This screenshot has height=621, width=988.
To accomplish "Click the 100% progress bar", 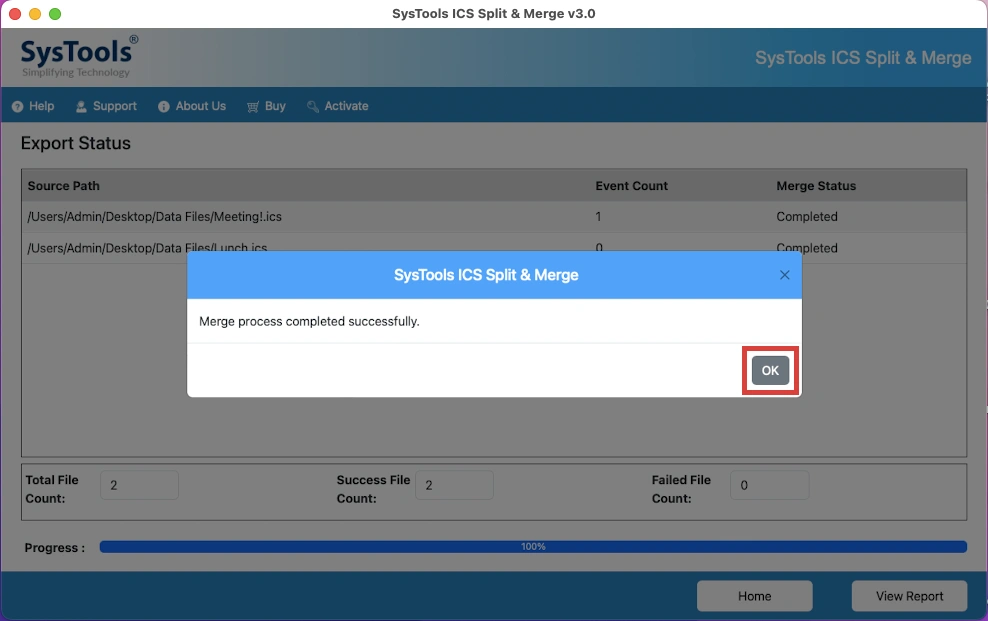I will [533, 547].
